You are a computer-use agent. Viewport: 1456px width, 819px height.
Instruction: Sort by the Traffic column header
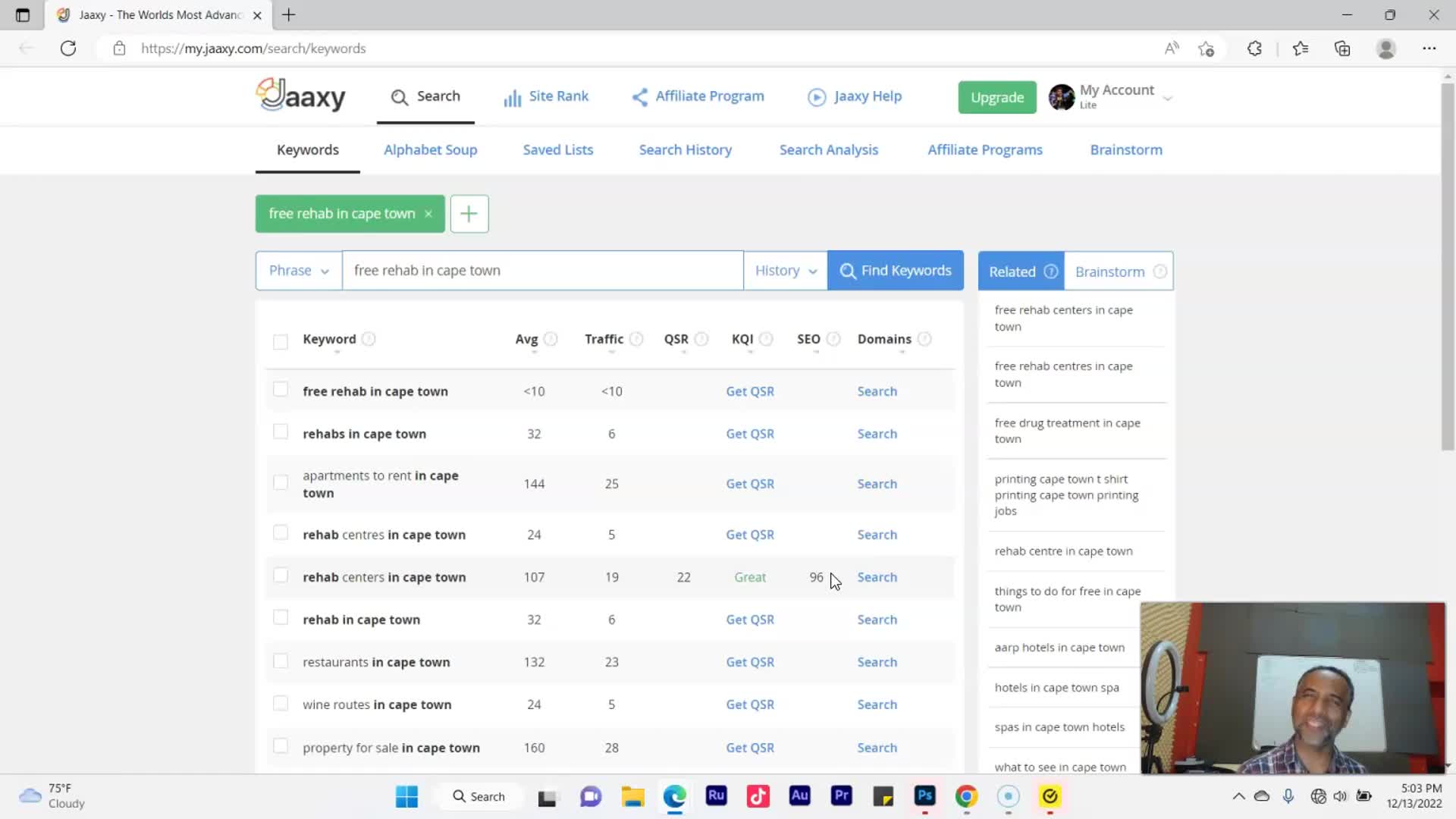click(604, 339)
